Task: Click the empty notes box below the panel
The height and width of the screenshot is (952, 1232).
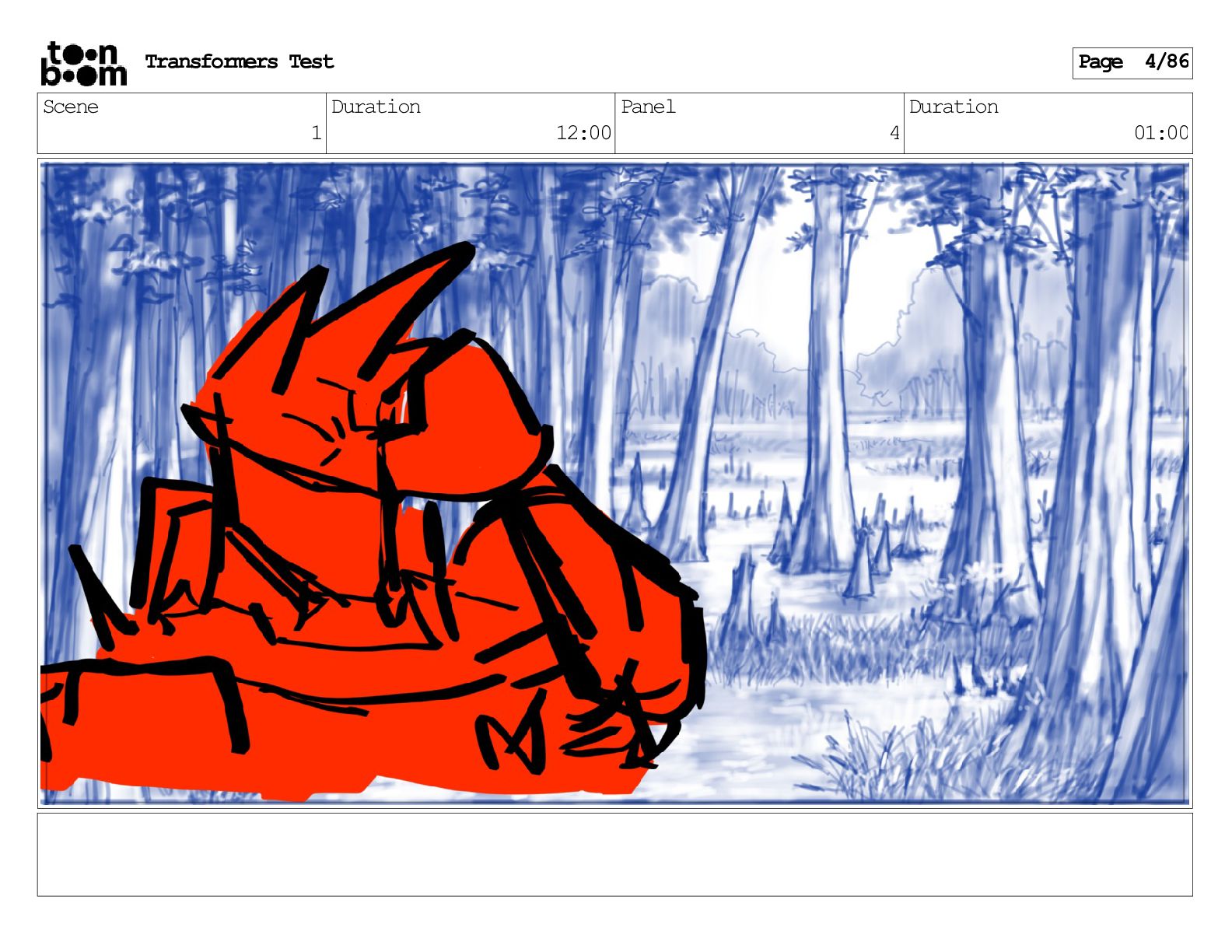Action: tap(614, 855)
